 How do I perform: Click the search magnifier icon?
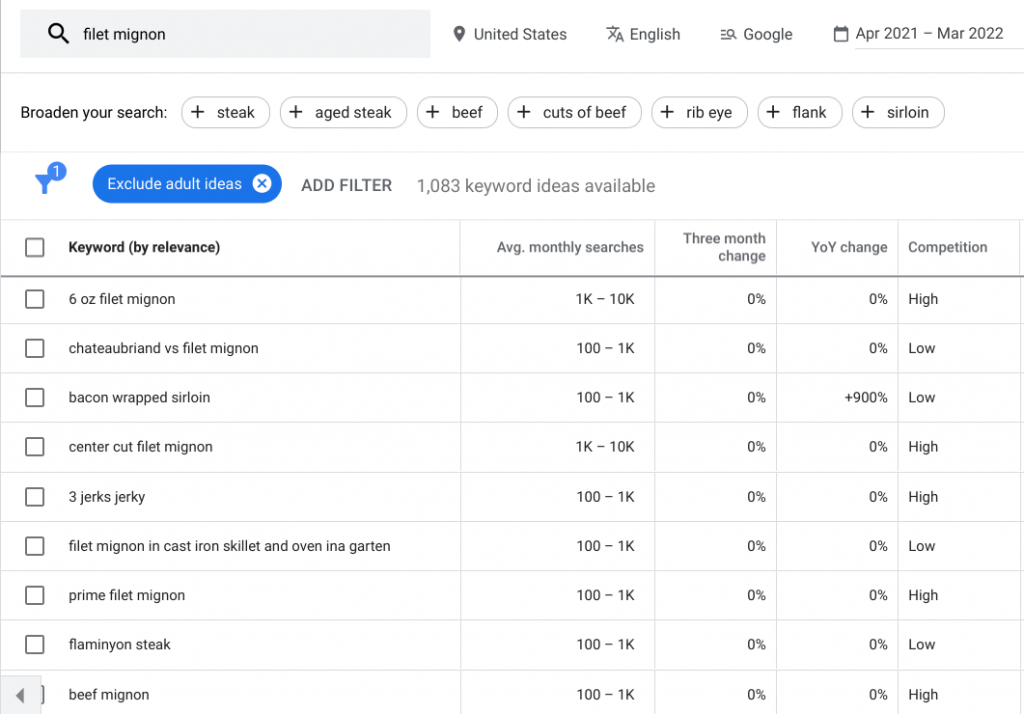click(x=58, y=33)
